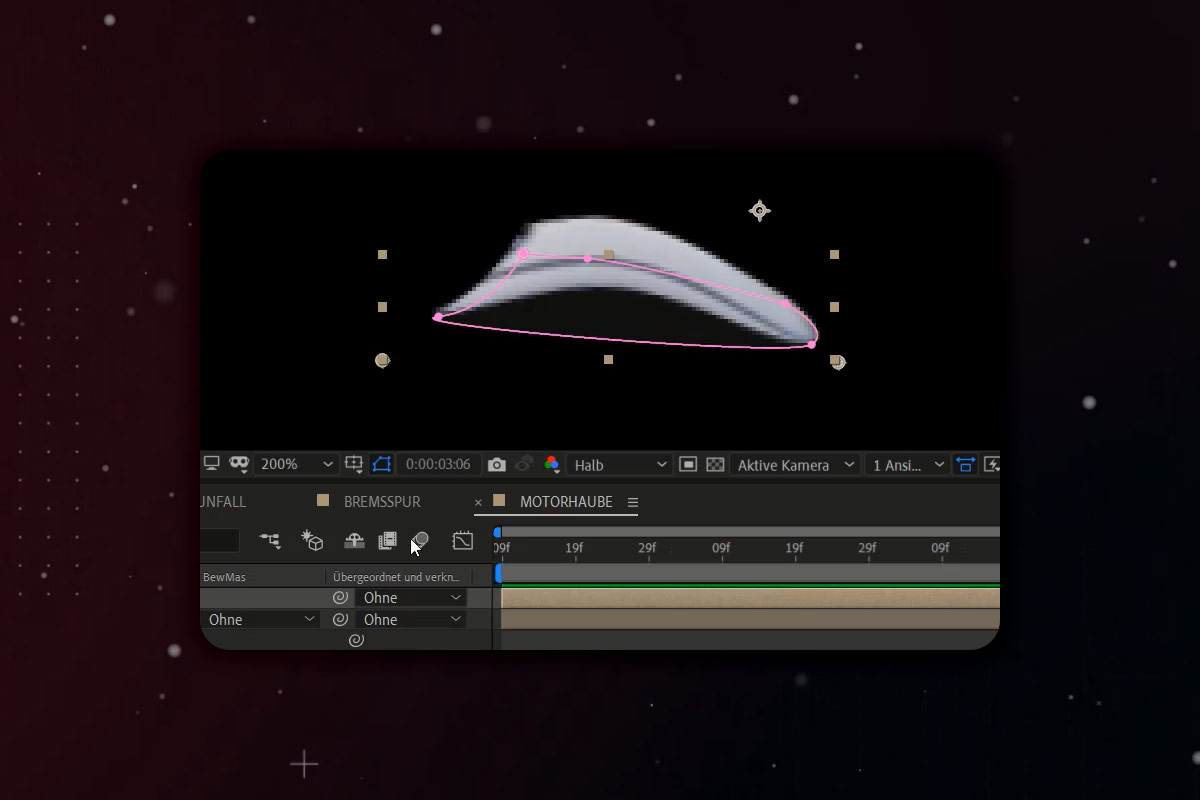Click the work area bar above layers
This screenshot has height=800, width=1200.
pyautogui.click(x=750, y=572)
